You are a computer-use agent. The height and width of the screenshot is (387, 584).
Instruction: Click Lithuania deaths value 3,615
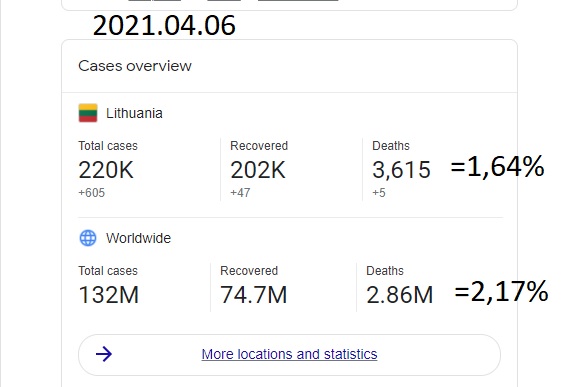tap(402, 170)
